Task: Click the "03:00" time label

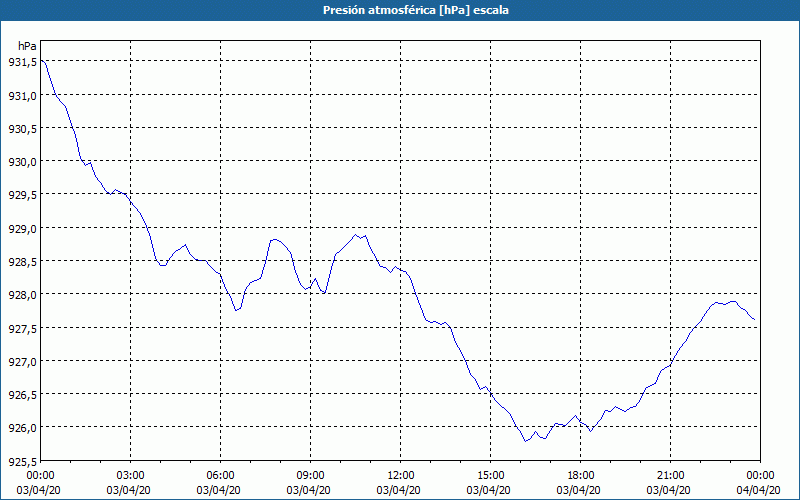Action: tap(131, 476)
